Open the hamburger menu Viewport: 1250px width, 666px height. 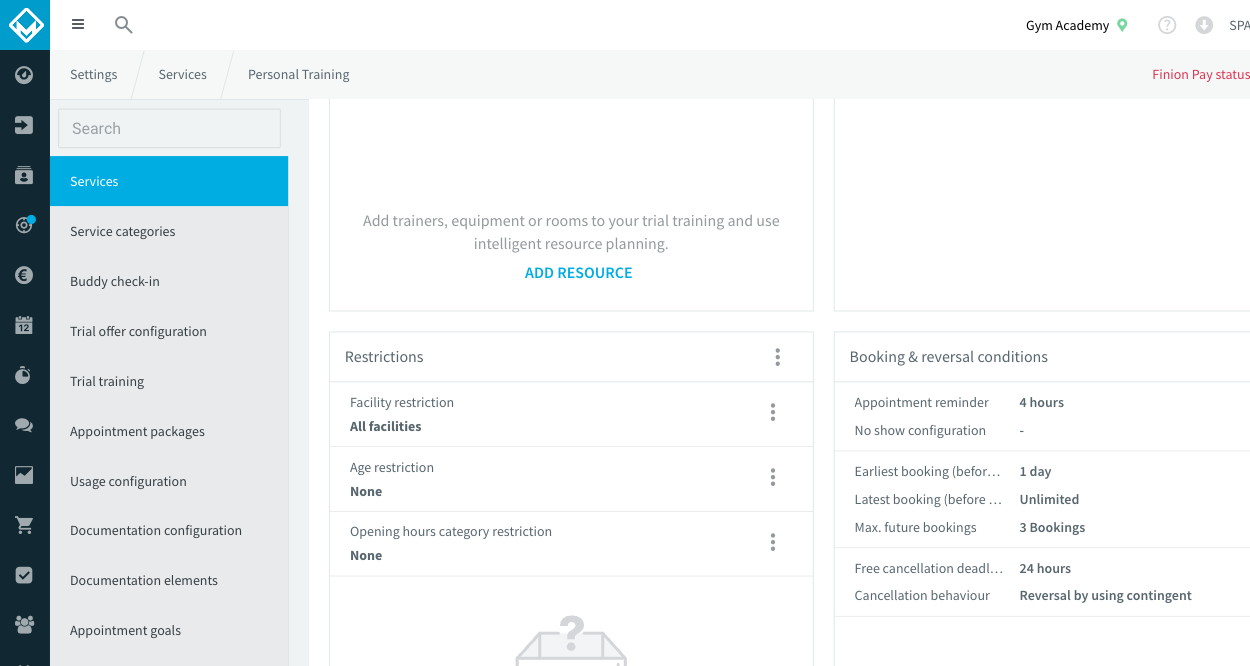pyautogui.click(x=78, y=25)
